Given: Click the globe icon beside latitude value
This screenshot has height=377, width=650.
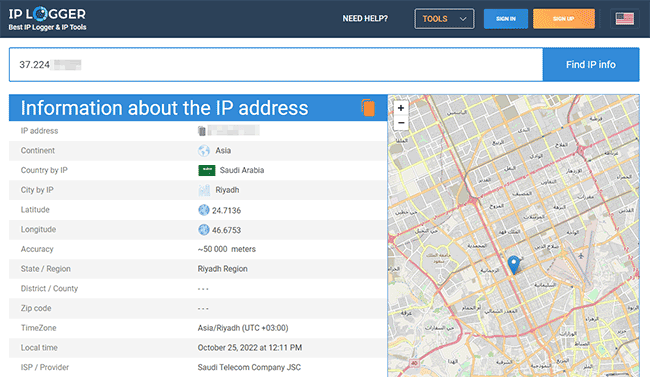Looking at the screenshot, I should pos(204,210).
